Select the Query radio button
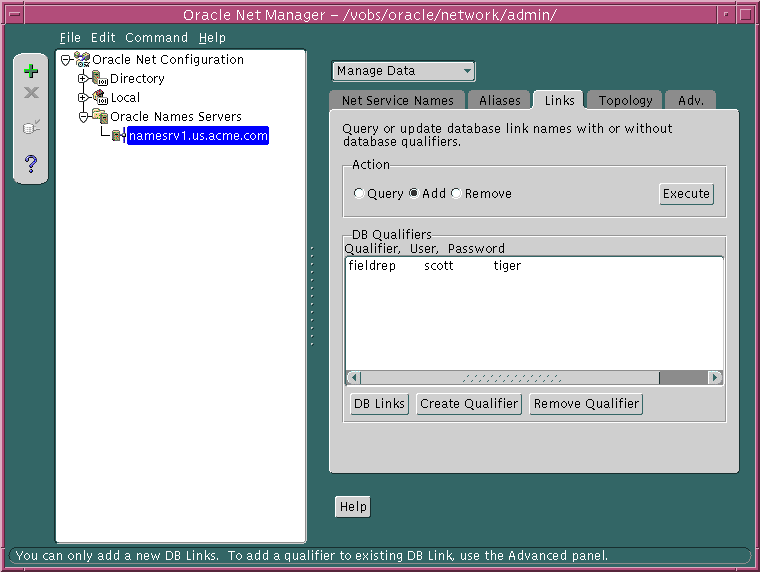 [x=359, y=193]
